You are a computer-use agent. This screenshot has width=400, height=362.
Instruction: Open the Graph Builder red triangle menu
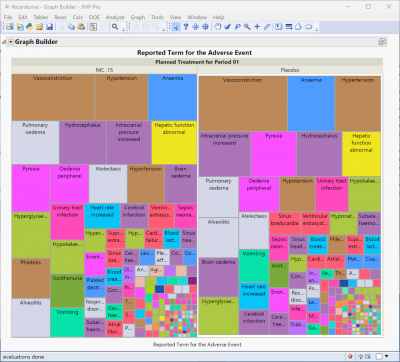(11, 42)
